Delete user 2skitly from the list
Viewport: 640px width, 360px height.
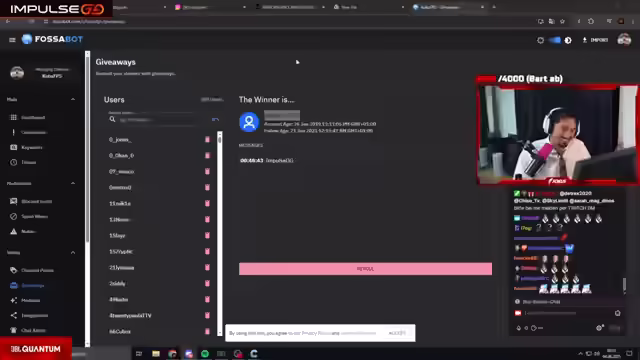pyautogui.click(x=207, y=283)
